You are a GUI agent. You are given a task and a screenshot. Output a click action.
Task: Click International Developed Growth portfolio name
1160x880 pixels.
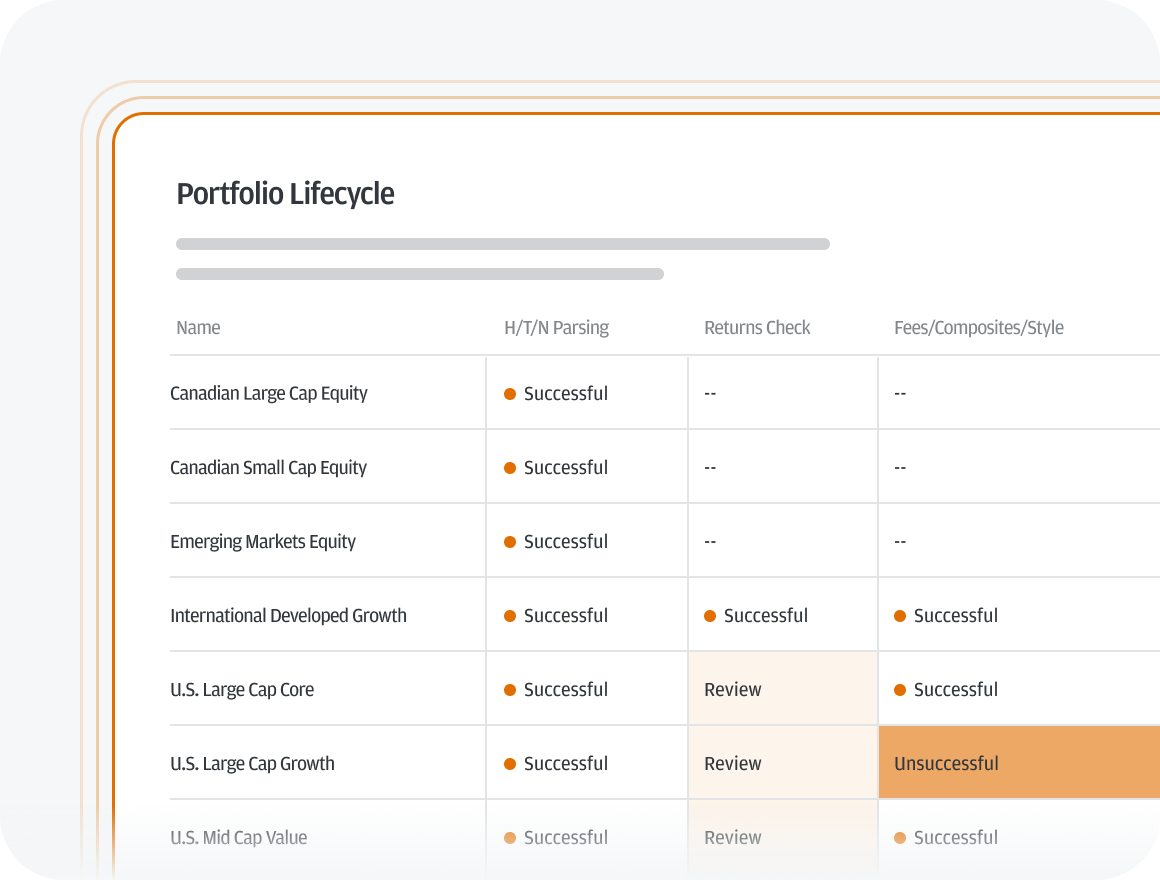tap(289, 615)
